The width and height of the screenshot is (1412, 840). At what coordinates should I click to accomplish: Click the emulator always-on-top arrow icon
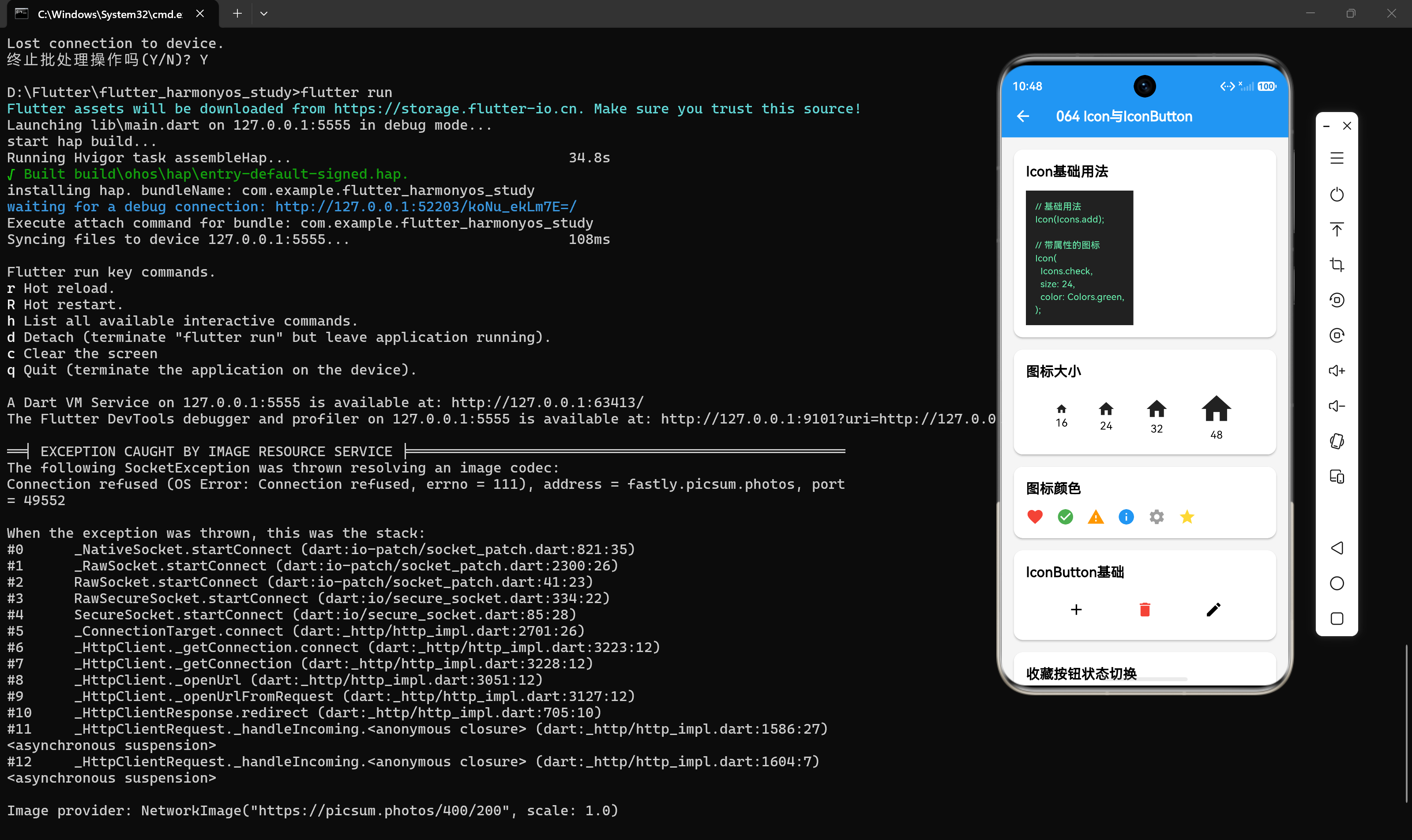(x=1337, y=229)
